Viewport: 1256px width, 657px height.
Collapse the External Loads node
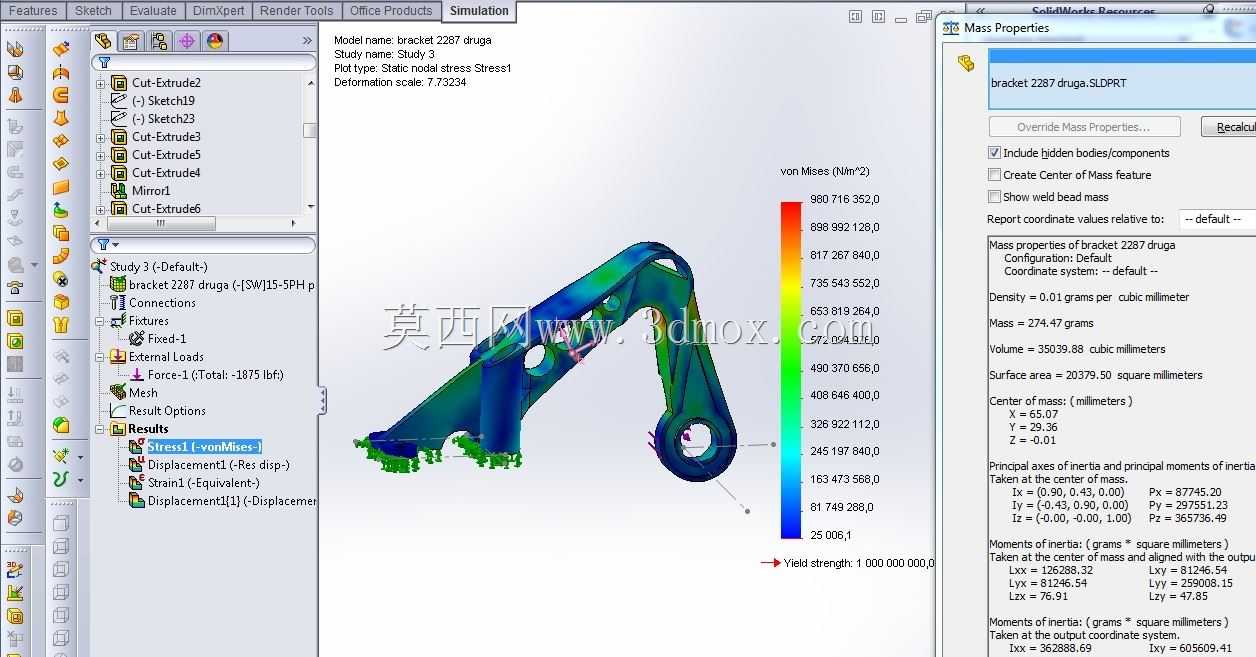pos(100,357)
